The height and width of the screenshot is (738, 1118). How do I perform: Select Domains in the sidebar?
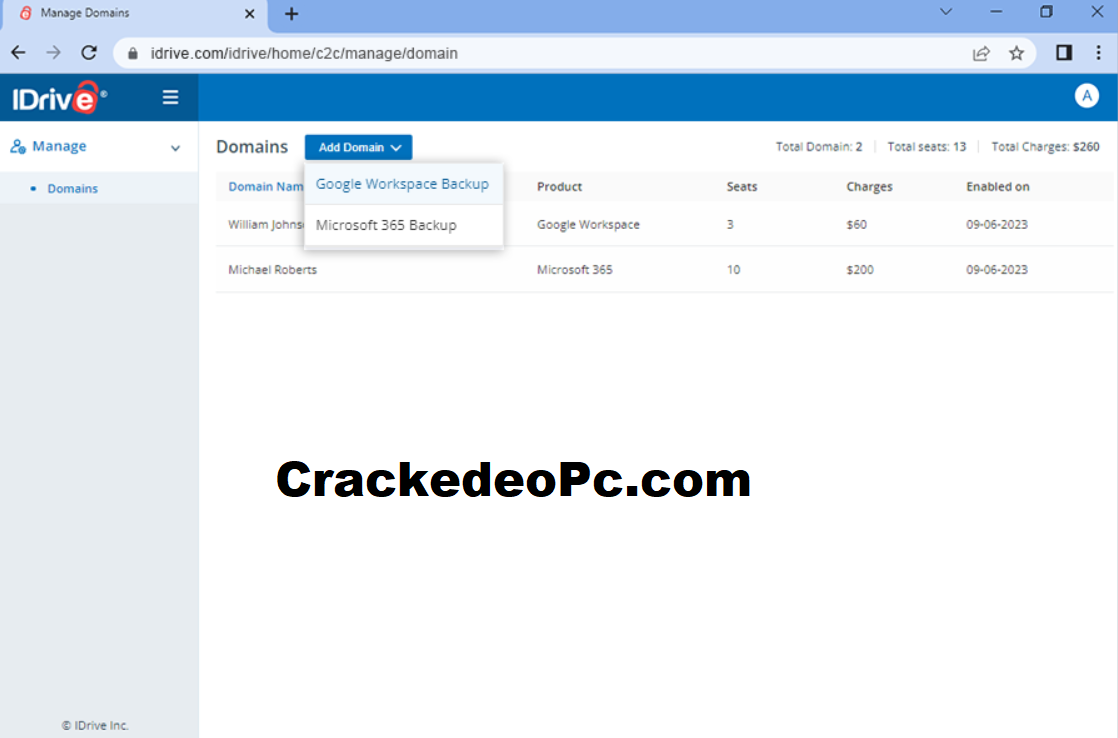pos(73,188)
